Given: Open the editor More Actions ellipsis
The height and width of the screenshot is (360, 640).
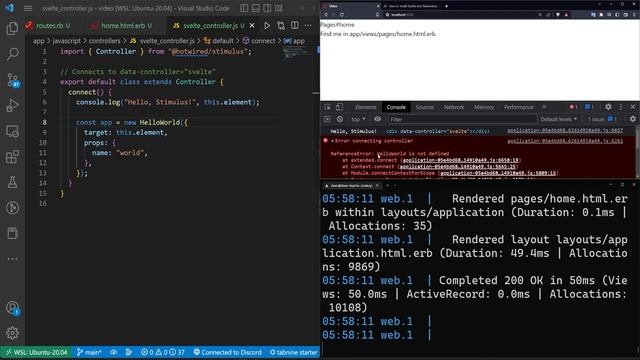Looking at the screenshot, I should [308, 25].
